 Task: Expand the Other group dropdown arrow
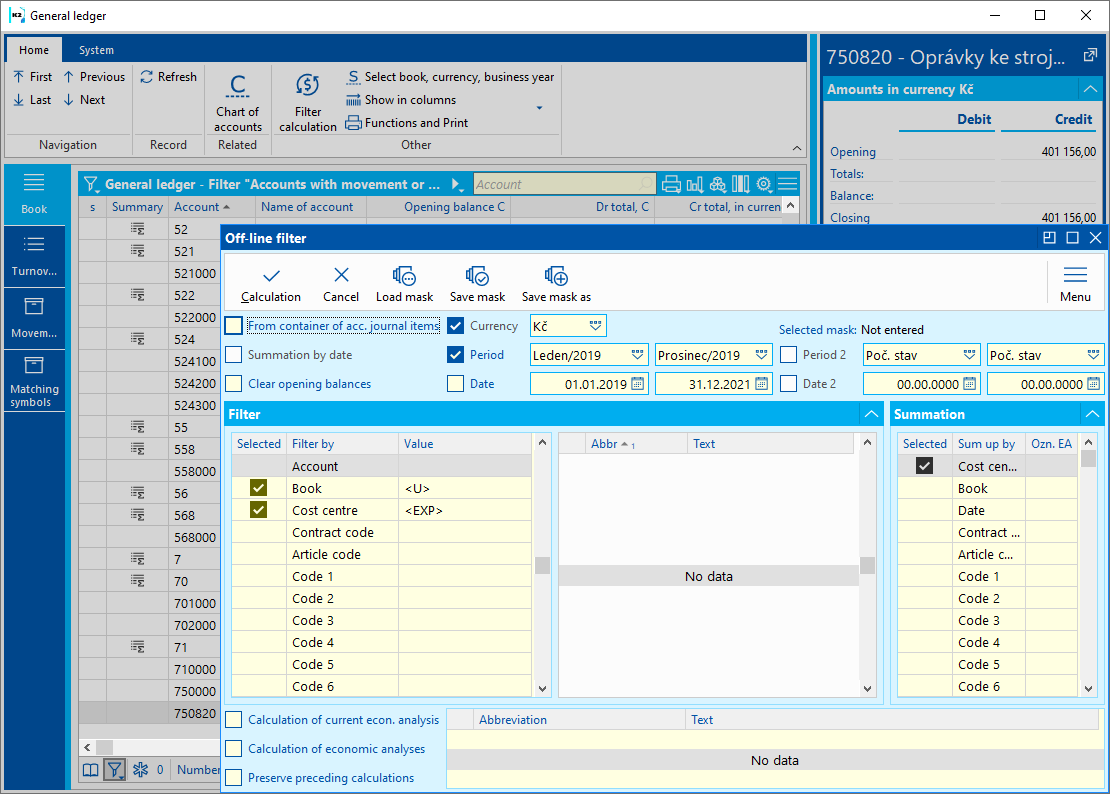539,108
